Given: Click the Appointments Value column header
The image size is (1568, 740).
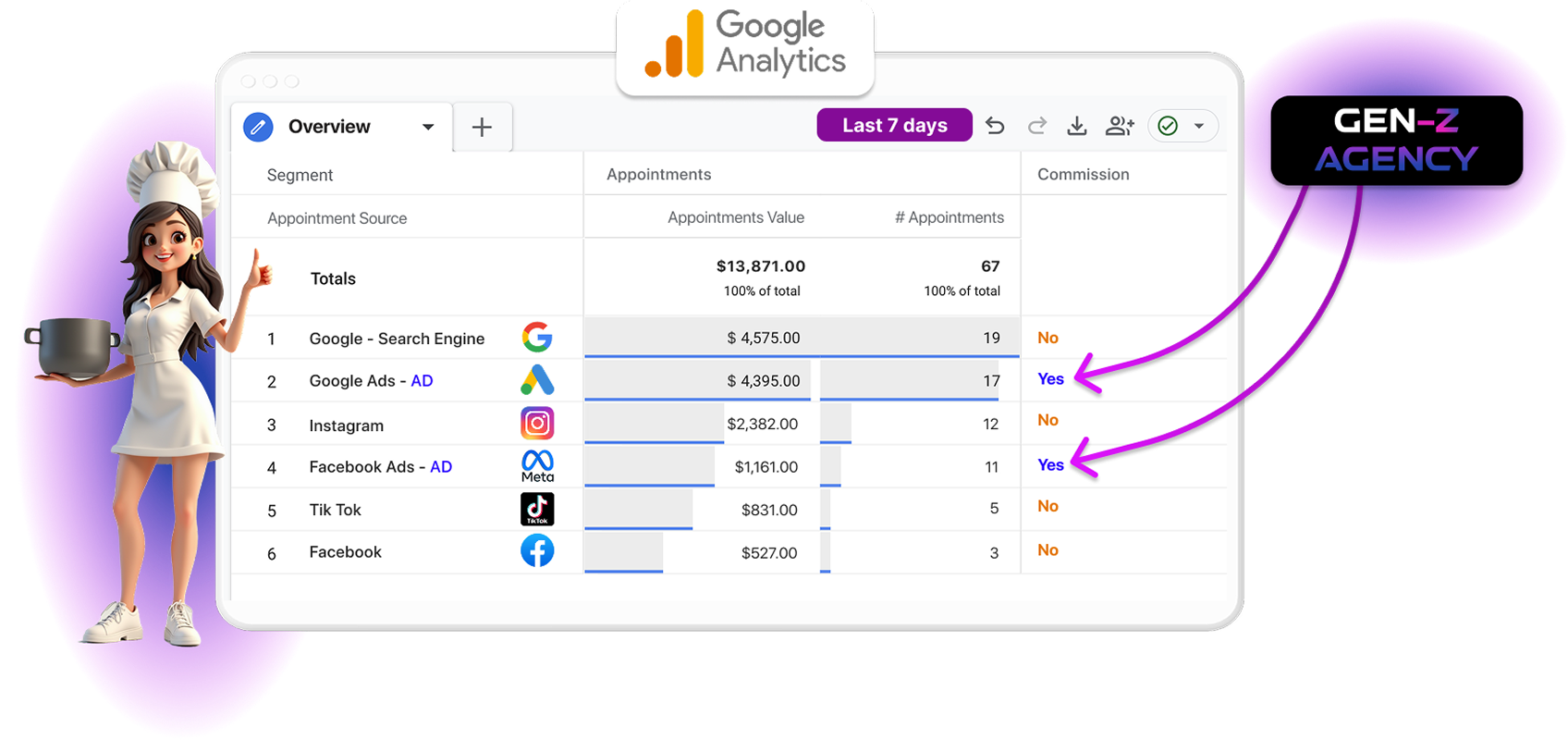Looking at the screenshot, I should click(735, 217).
